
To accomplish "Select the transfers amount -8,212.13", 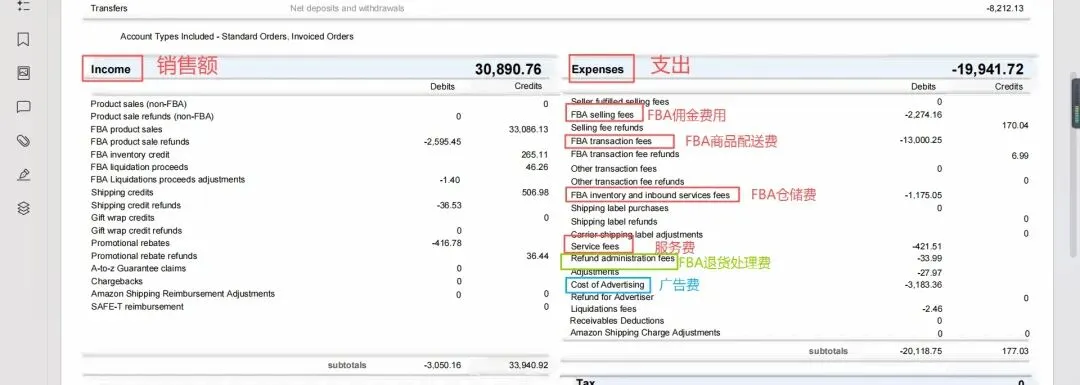I will [1005, 9].
